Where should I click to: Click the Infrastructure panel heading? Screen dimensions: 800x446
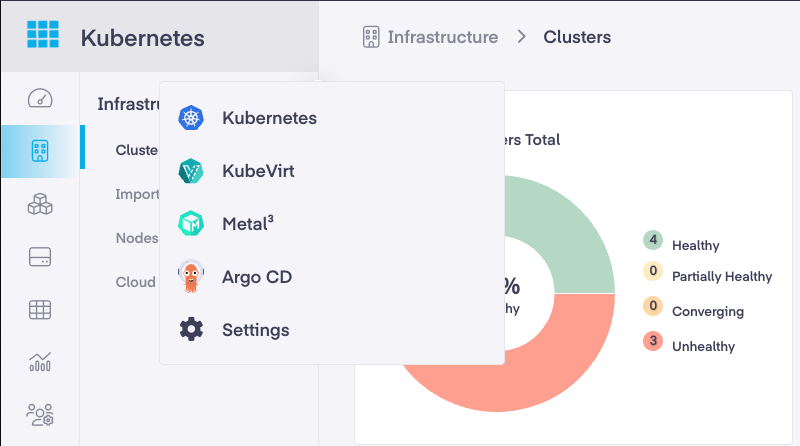tap(129, 104)
